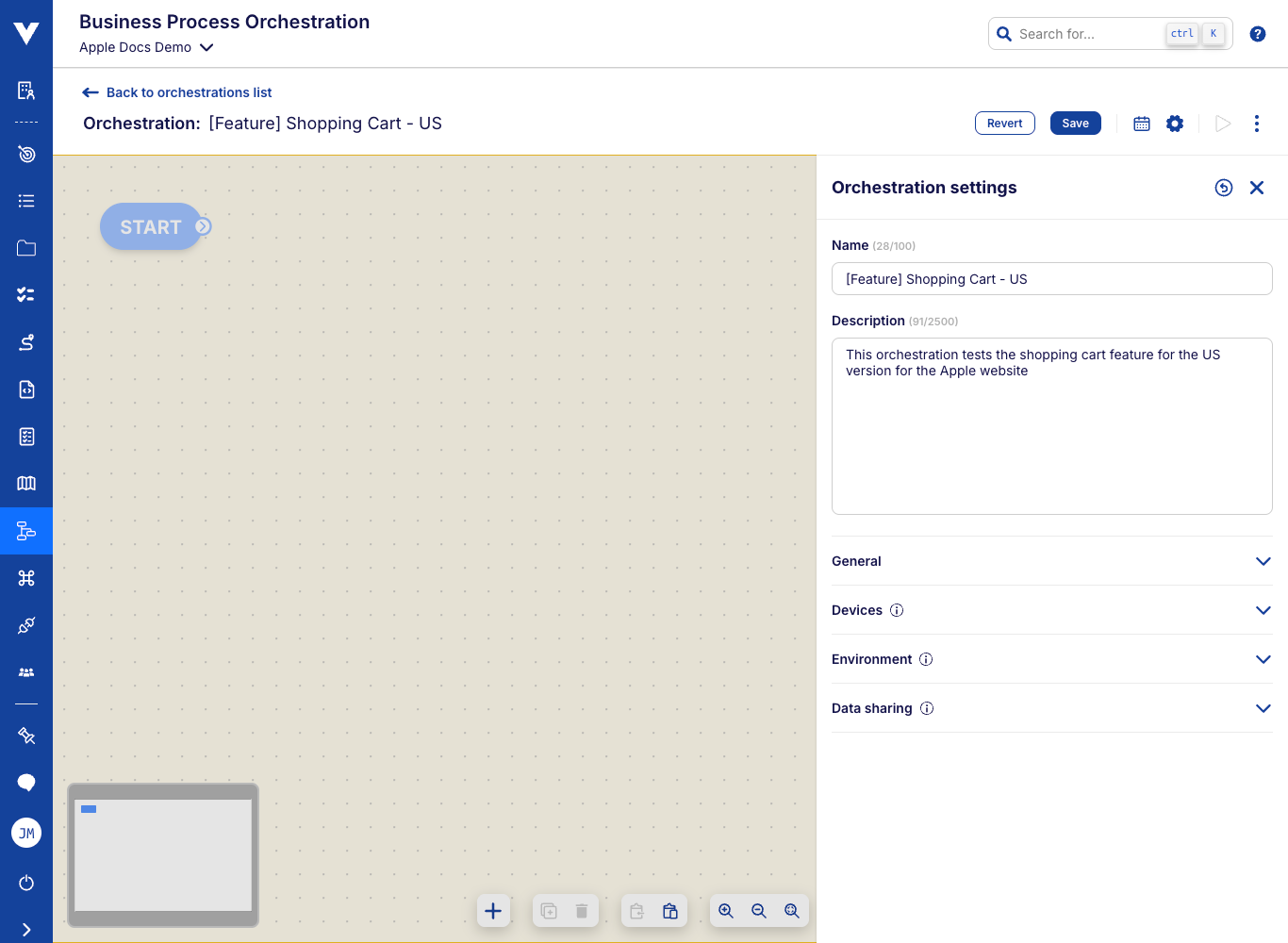Click the revert-history icon in Orchestration settings

1224,188
